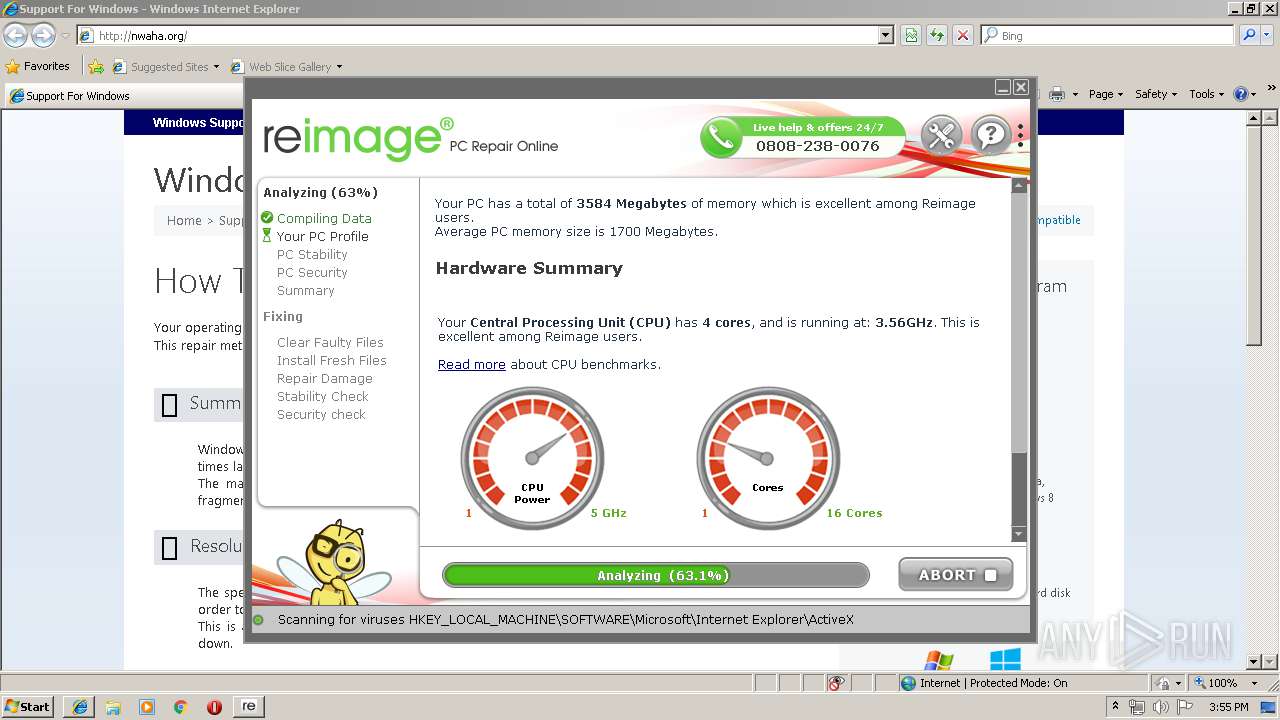Click Favorites label button
1280x720 pixels.
coord(38,67)
